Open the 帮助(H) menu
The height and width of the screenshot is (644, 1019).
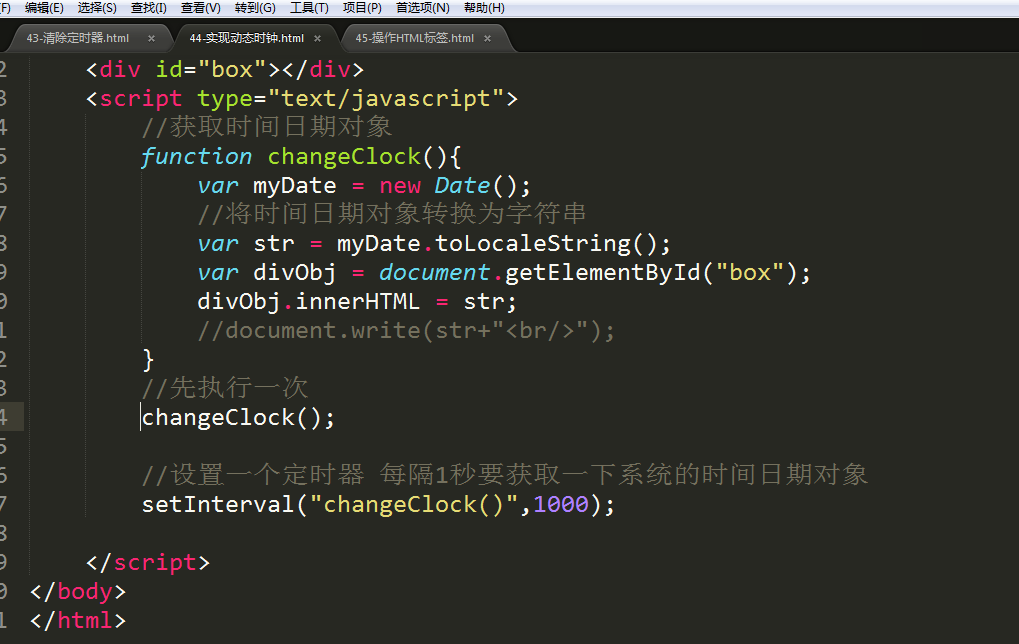484,8
